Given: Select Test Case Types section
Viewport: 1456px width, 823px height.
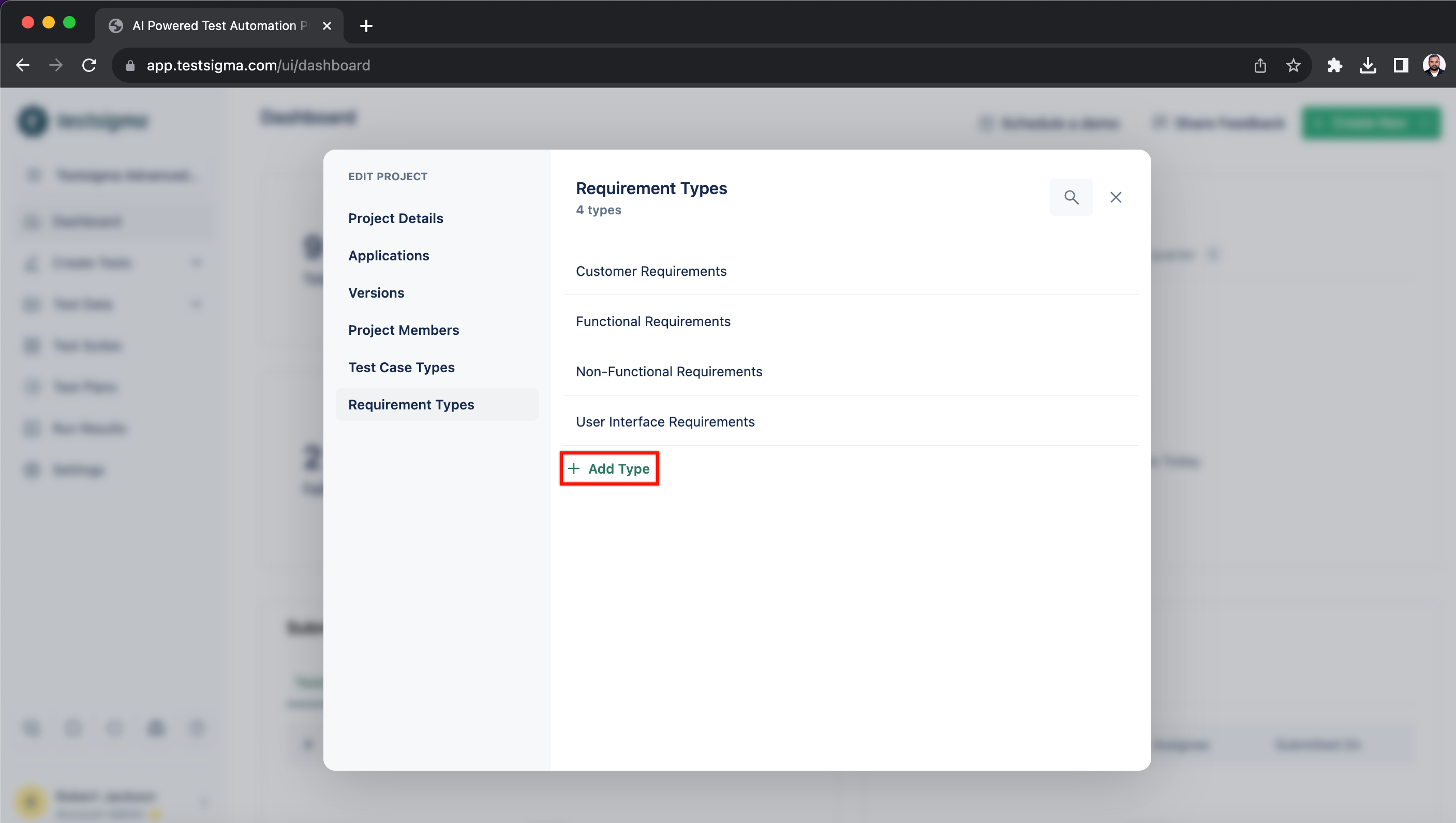Looking at the screenshot, I should click(402, 368).
